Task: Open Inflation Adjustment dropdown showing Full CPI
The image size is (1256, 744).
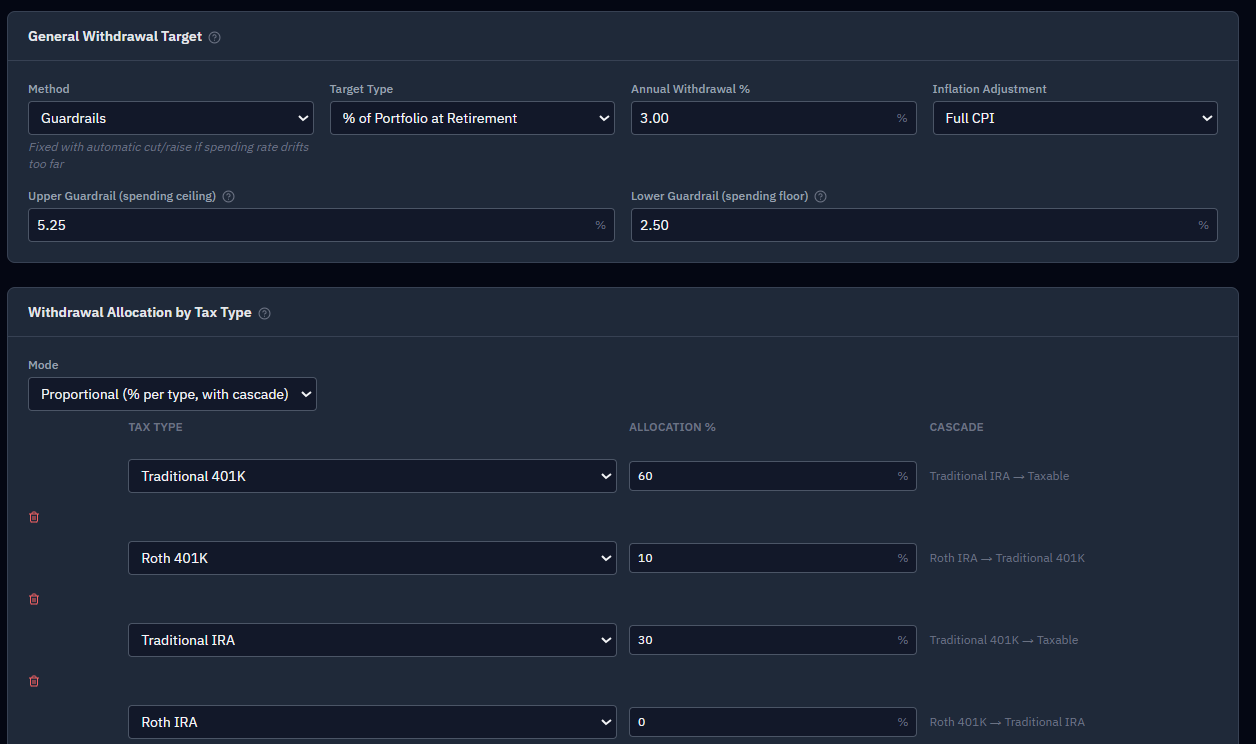Action: click(x=1075, y=118)
